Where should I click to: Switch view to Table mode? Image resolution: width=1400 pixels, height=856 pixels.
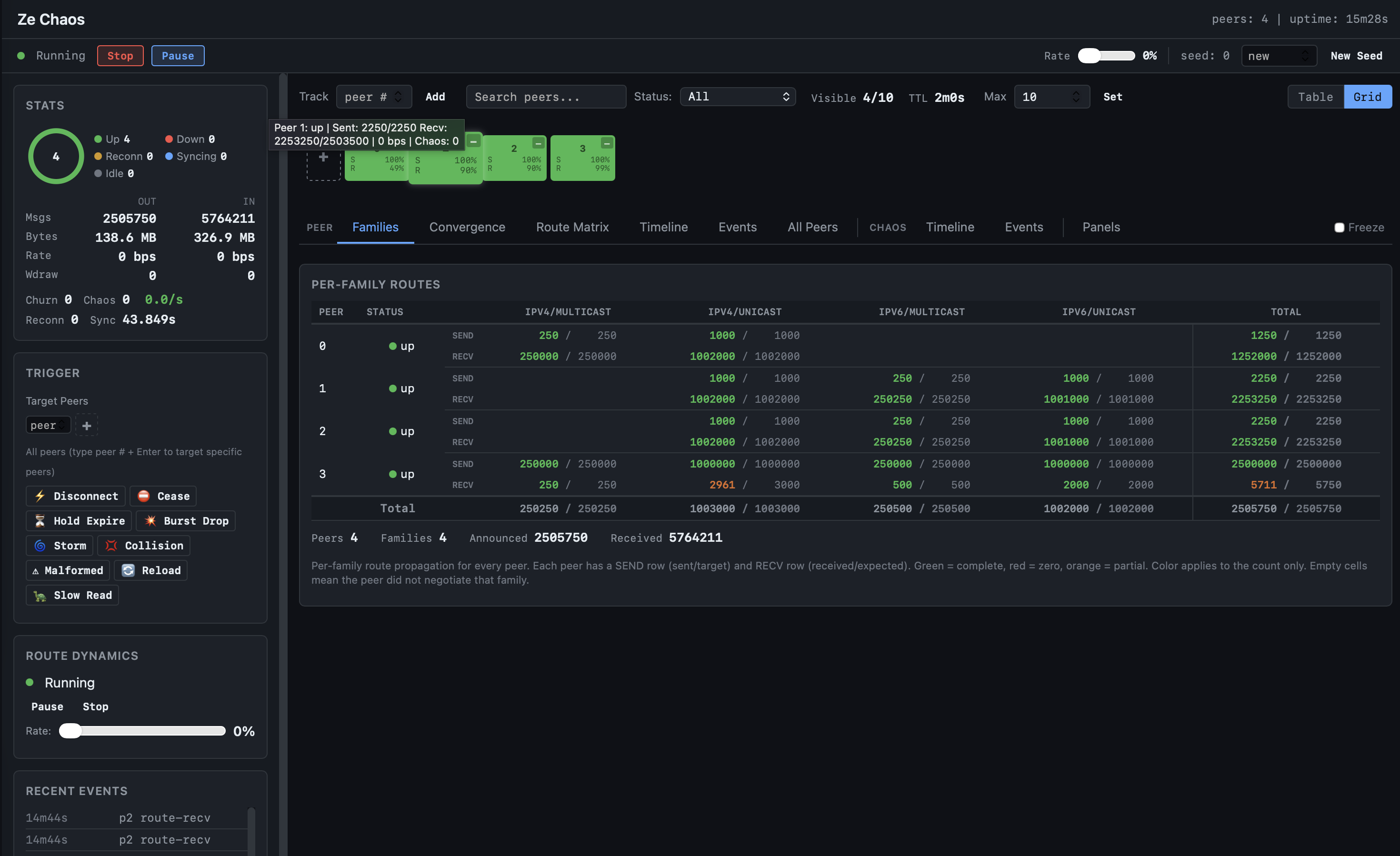click(1315, 97)
